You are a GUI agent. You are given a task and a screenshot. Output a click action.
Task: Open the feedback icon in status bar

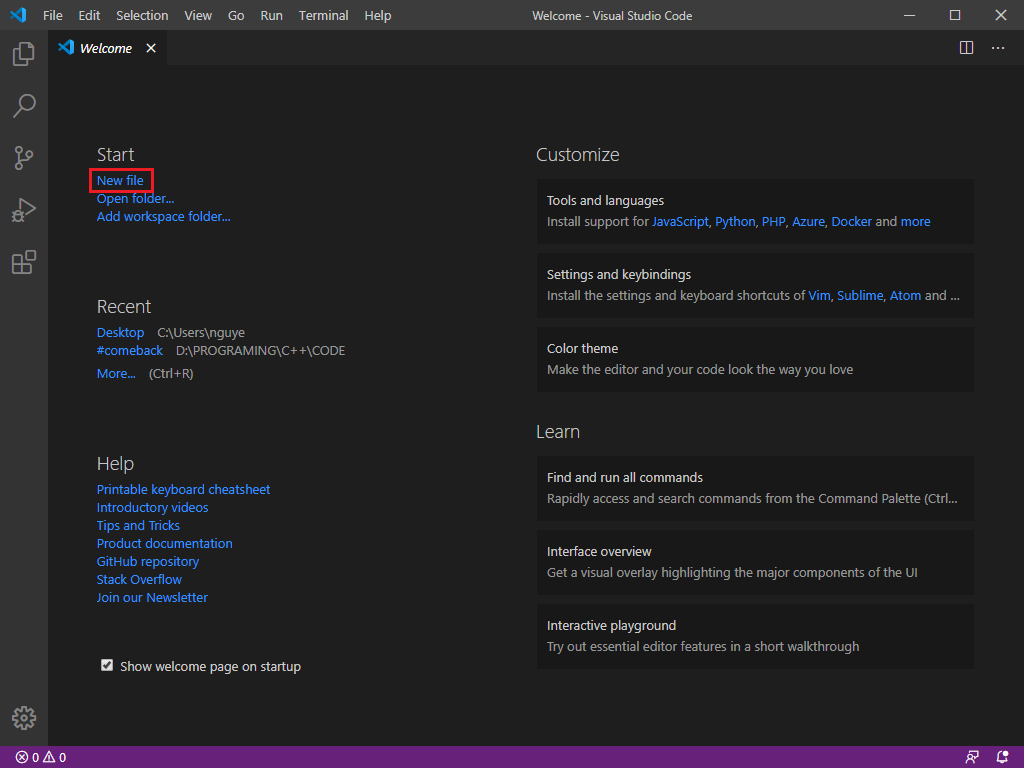tap(972, 758)
